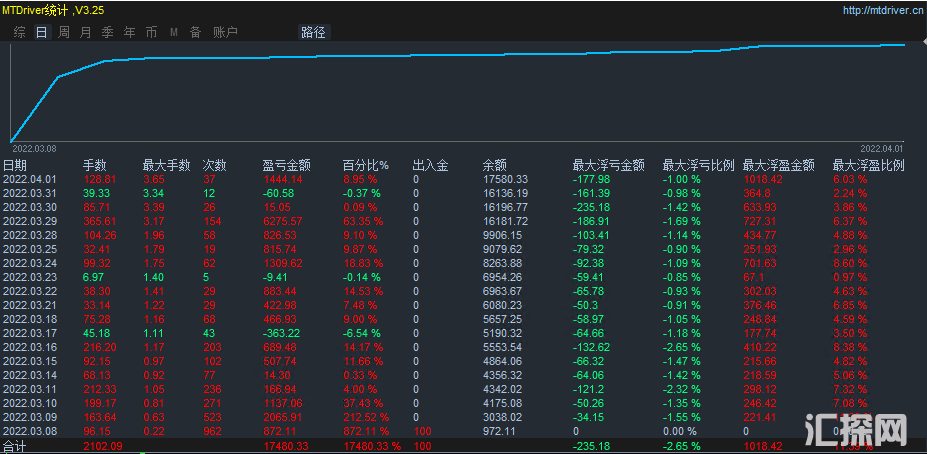927x454 pixels.
Task: Click the 3.65 max lots cell
Action: click(x=153, y=179)
